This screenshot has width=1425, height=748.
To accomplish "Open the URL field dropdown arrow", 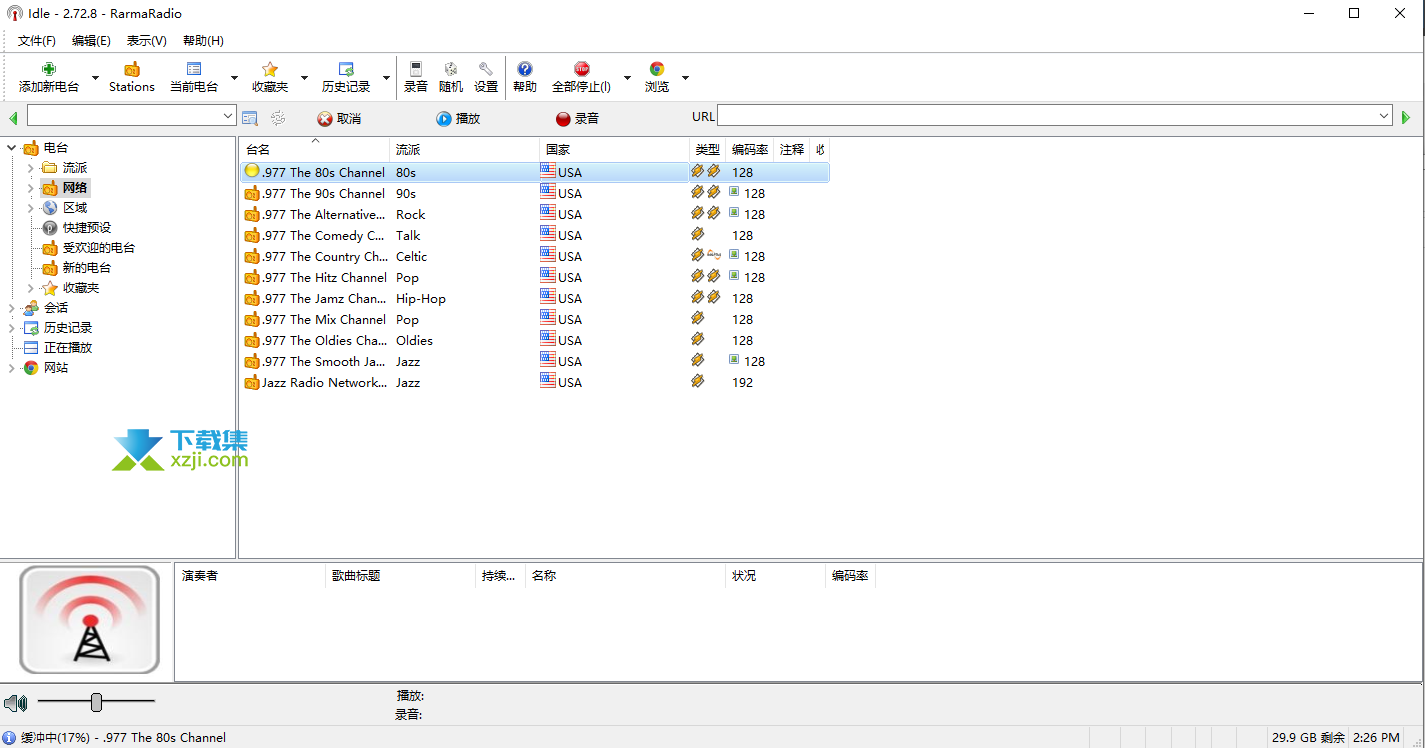I will coord(1384,116).
